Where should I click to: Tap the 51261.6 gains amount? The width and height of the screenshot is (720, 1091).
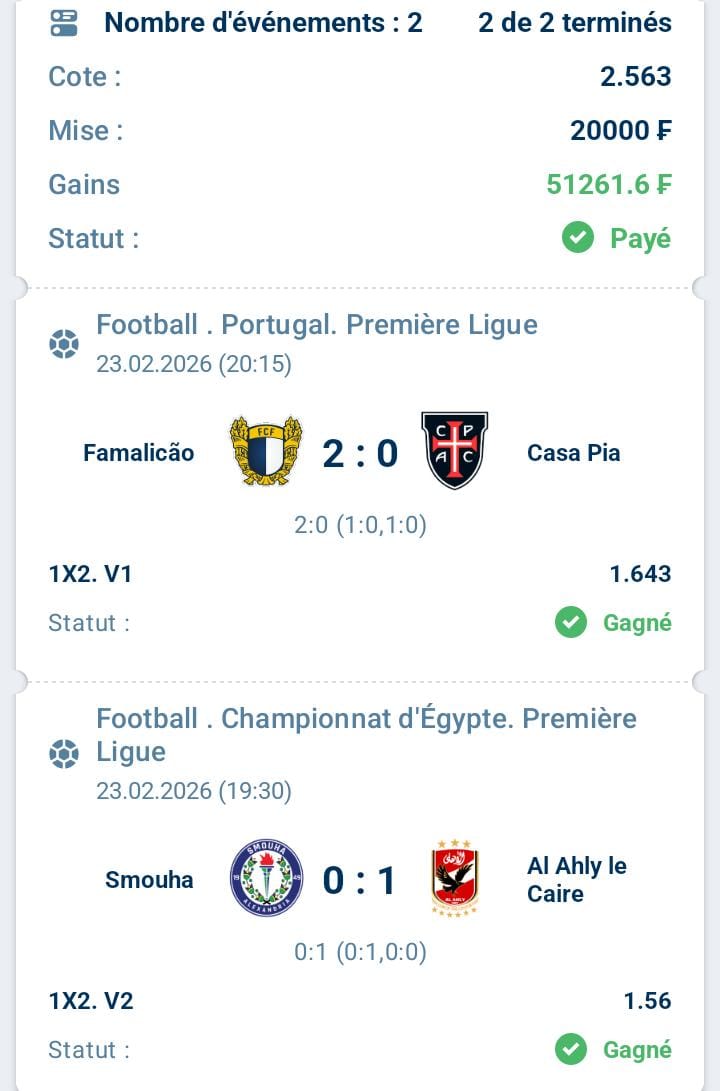(x=608, y=184)
